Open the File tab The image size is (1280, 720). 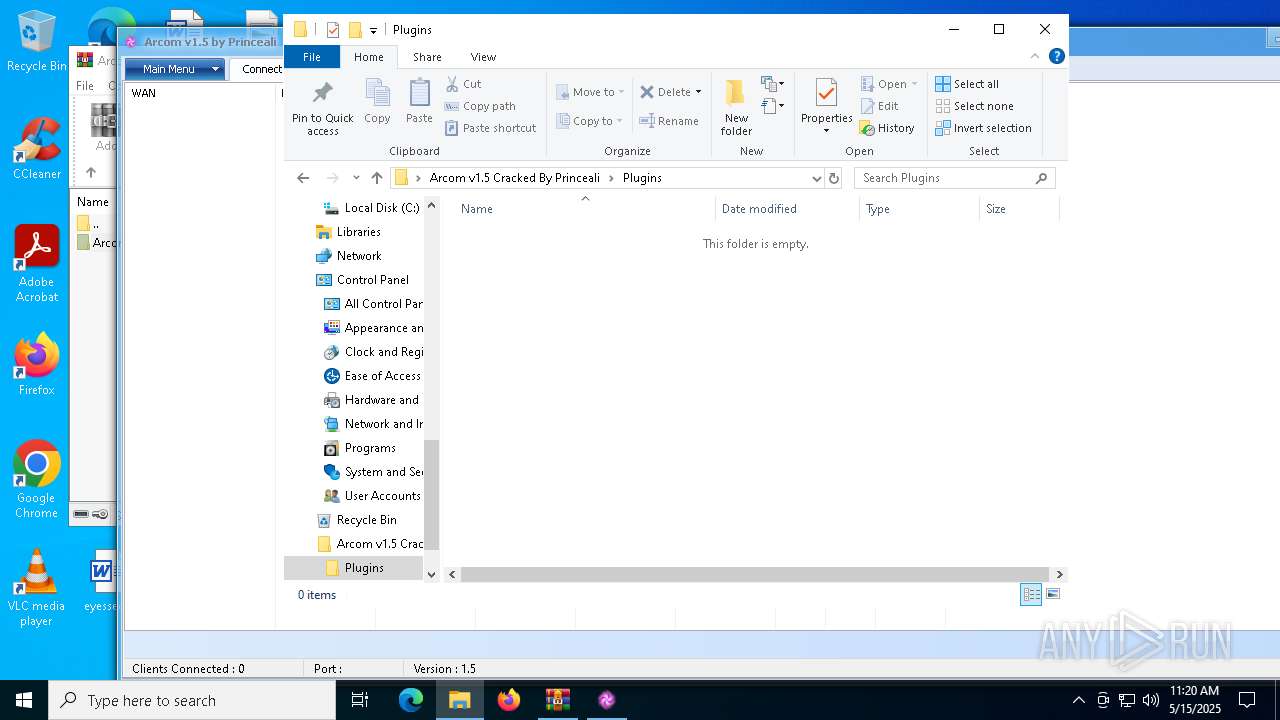tap(312, 57)
